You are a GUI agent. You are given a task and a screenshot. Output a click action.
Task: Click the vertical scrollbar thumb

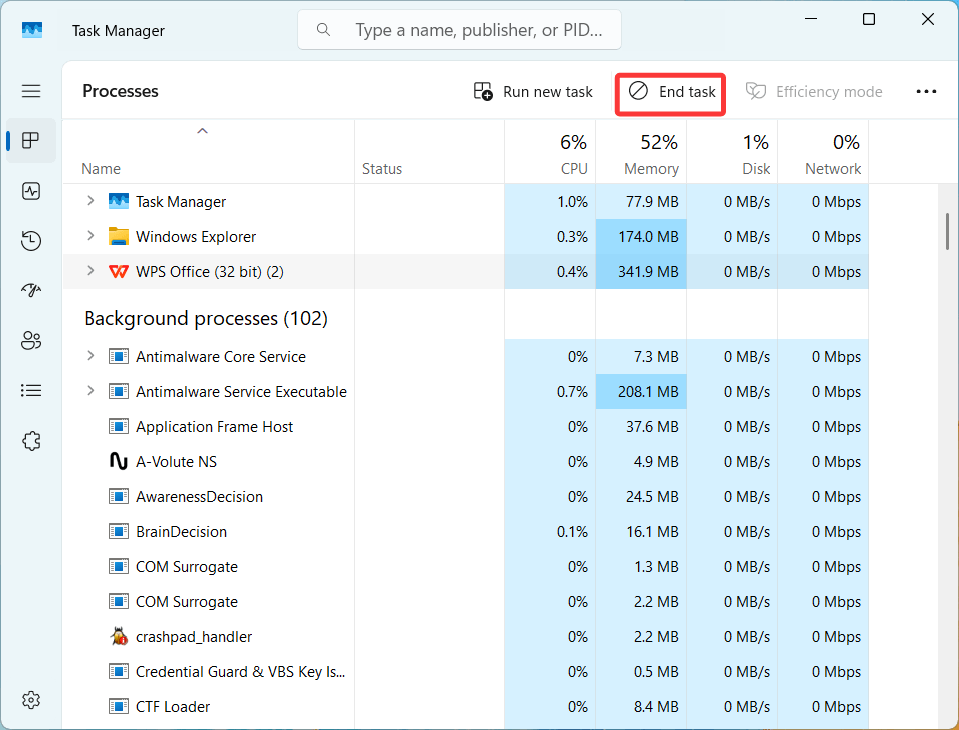tap(947, 231)
